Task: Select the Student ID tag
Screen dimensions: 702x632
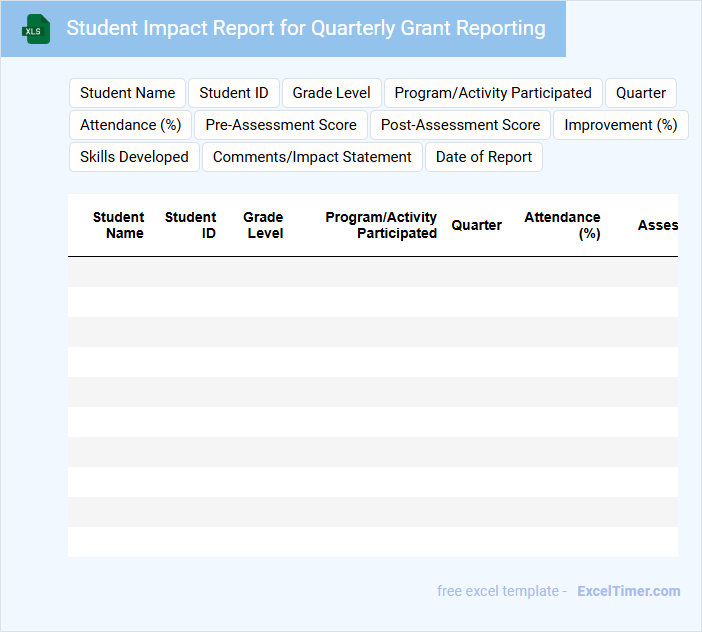Action: (x=234, y=93)
